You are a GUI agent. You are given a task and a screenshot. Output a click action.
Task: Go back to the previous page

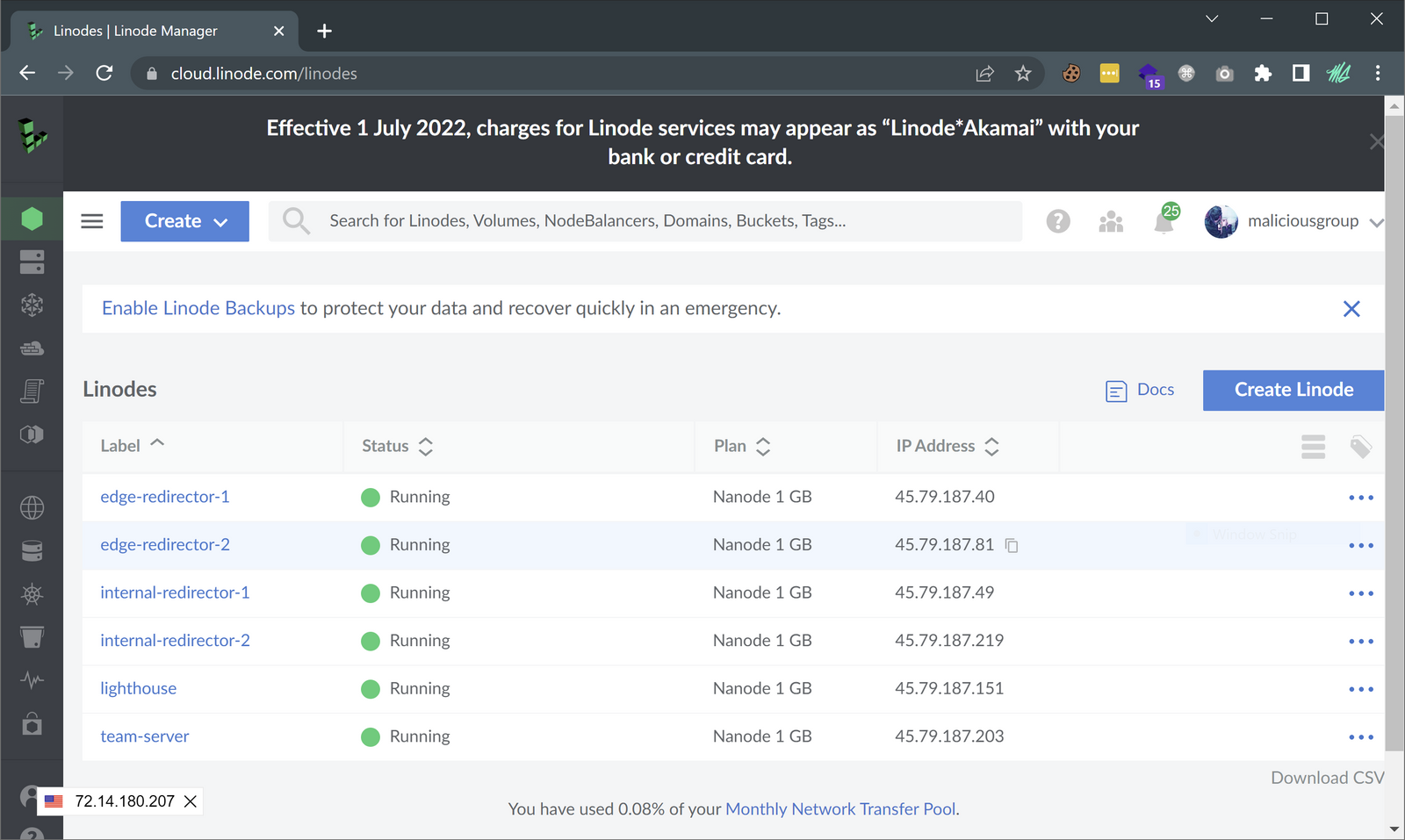tap(27, 73)
